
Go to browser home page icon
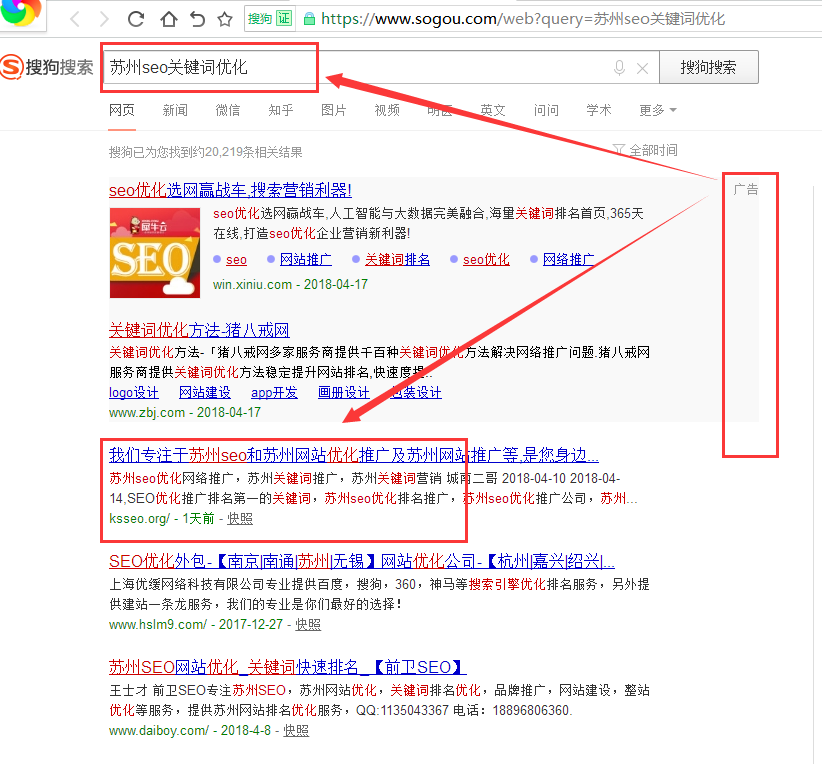[168, 19]
